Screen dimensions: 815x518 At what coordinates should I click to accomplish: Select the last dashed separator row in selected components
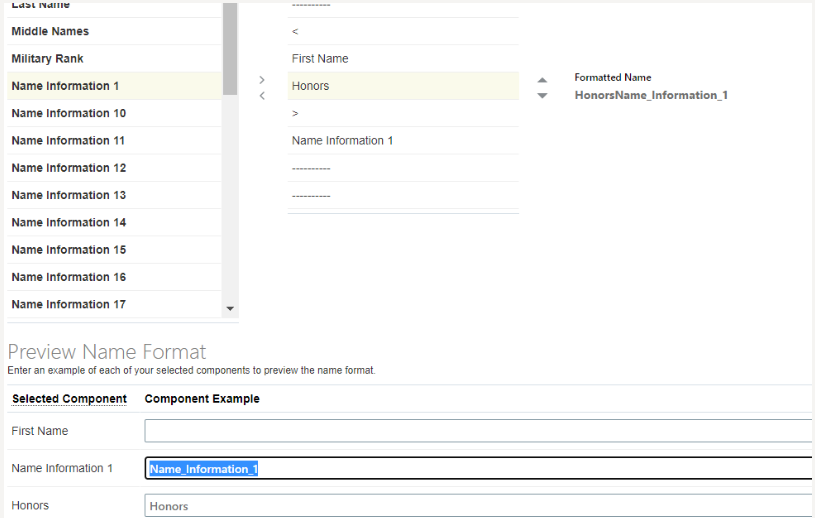(x=403, y=195)
